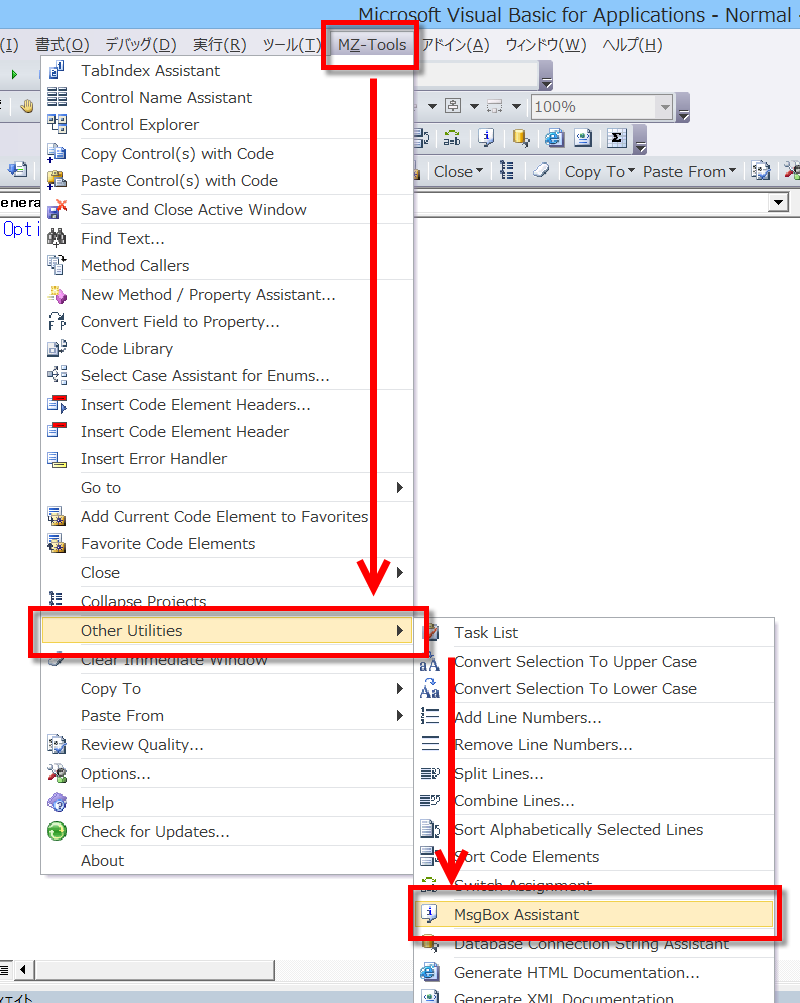Click the left arrow of the horizontal scrollbar

[x=22, y=969]
